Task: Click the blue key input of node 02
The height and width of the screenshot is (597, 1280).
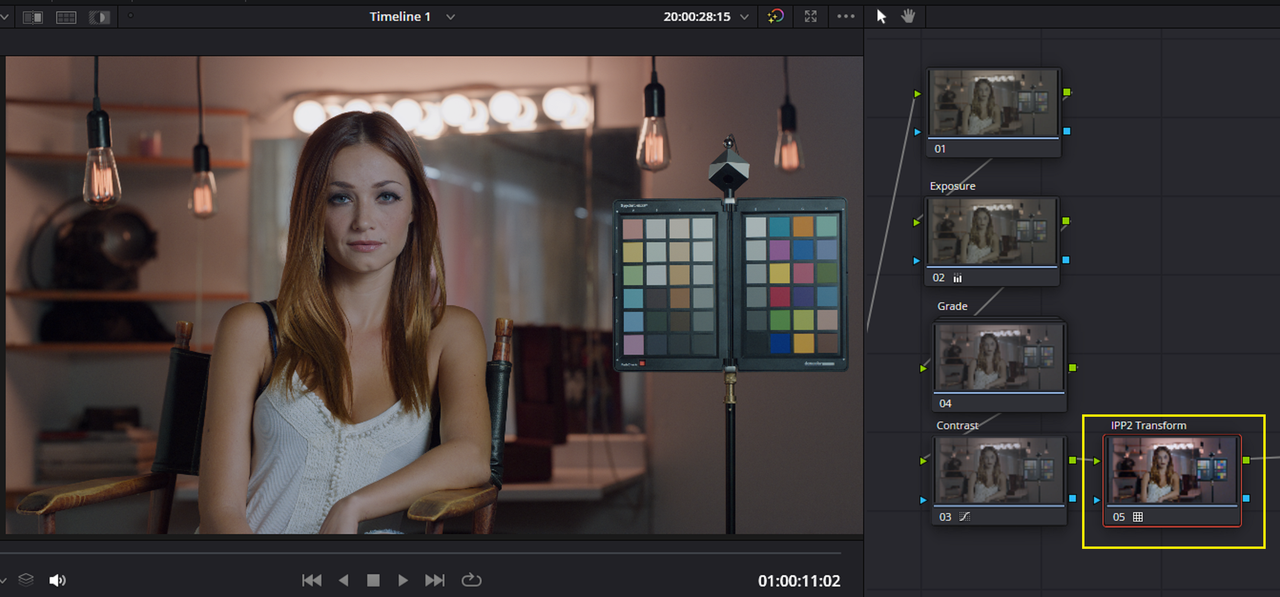Action: point(917,260)
